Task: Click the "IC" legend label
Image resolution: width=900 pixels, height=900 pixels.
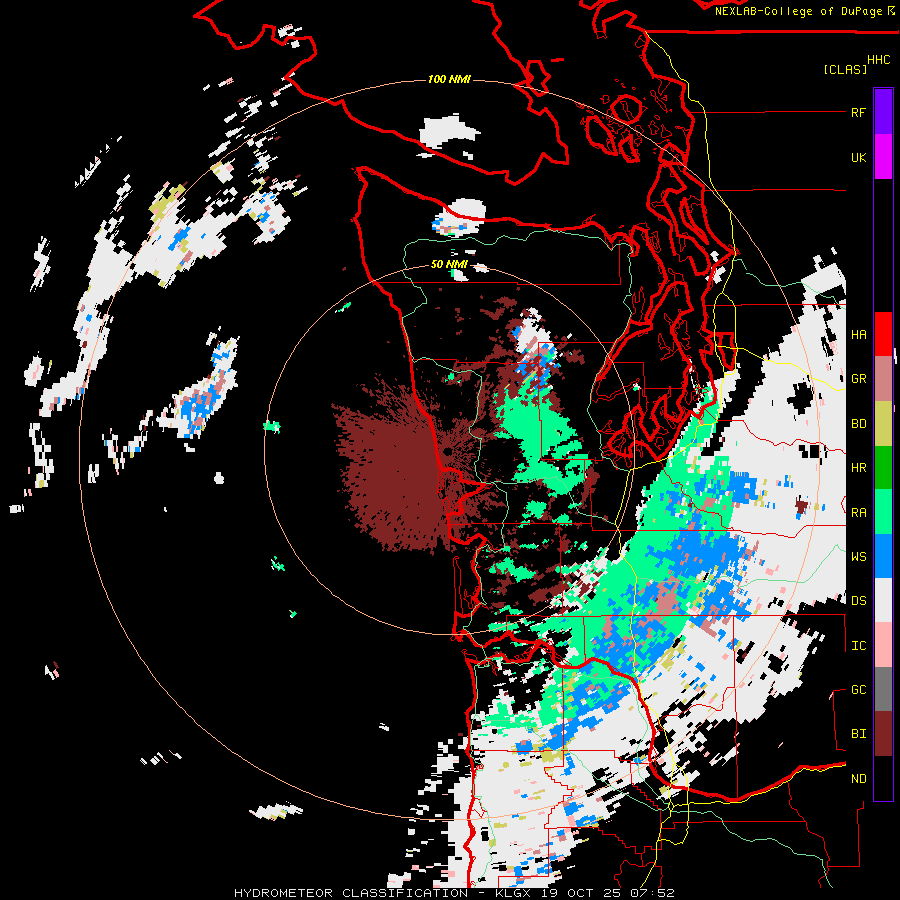Action: (858, 646)
